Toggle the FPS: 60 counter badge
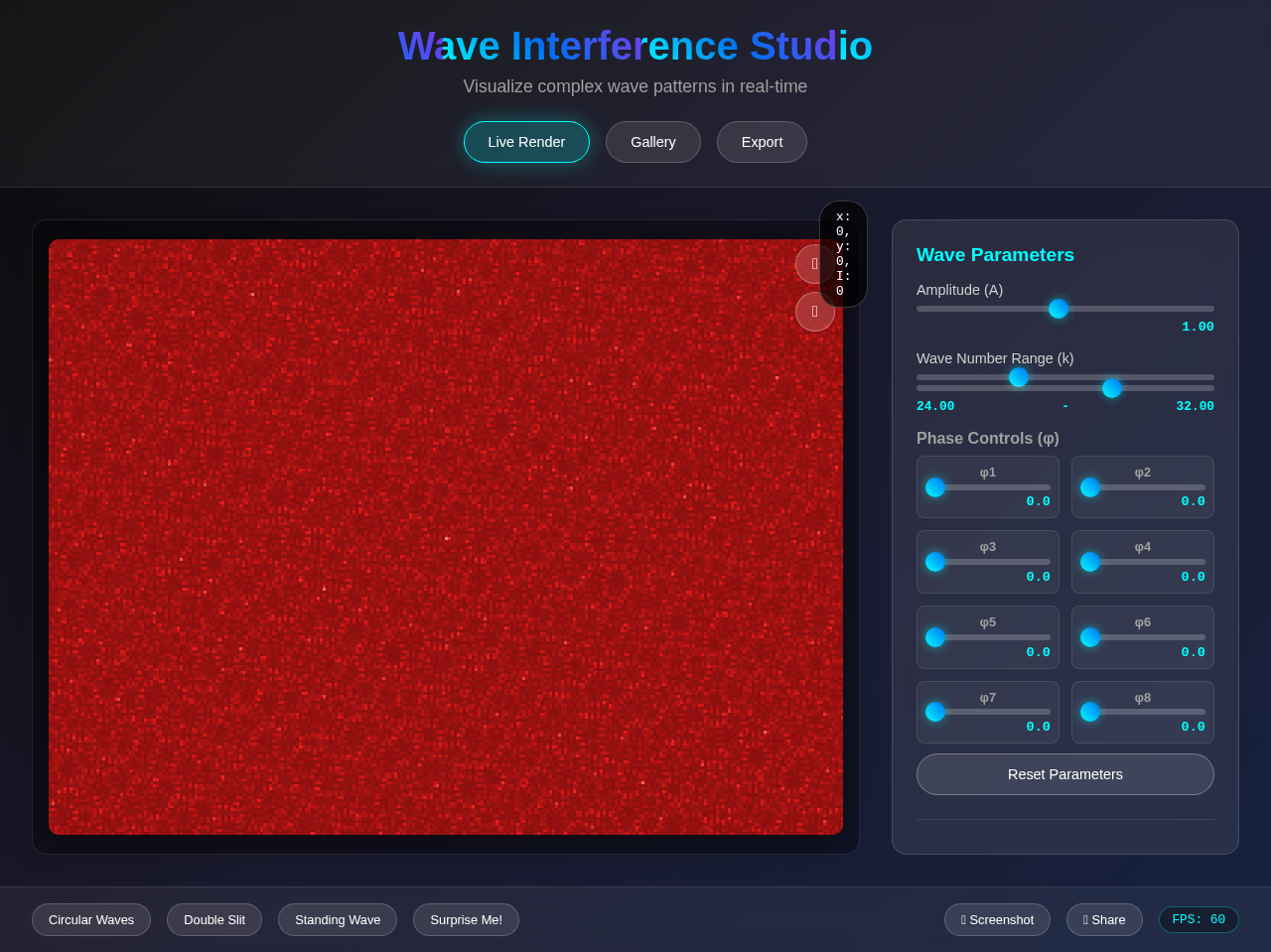Screen dimensions: 1271x952 tap(1199, 919)
